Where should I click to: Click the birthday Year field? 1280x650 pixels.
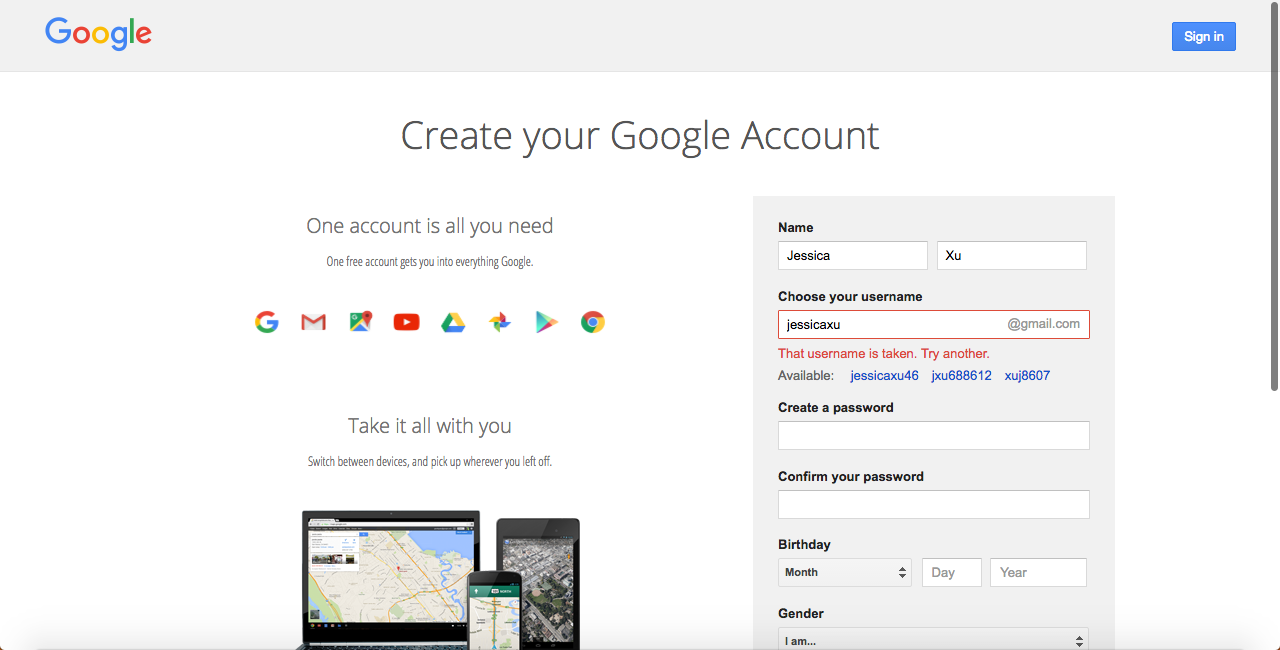click(1038, 572)
